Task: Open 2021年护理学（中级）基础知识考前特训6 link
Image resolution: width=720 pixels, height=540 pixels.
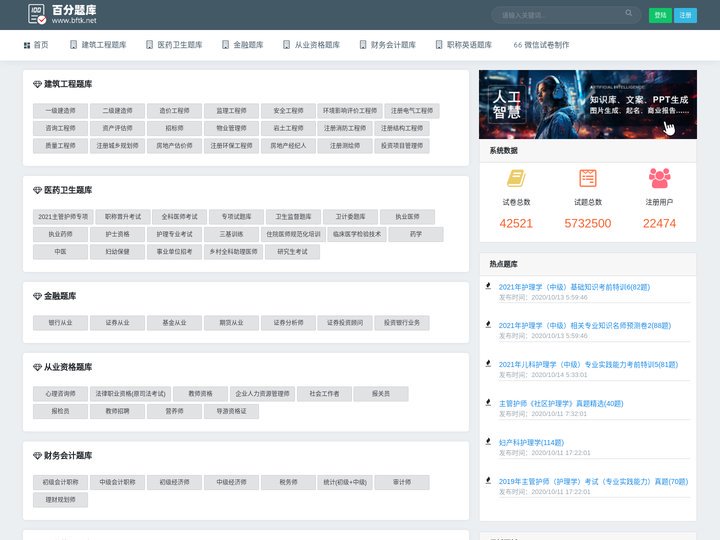Action: 574,287
